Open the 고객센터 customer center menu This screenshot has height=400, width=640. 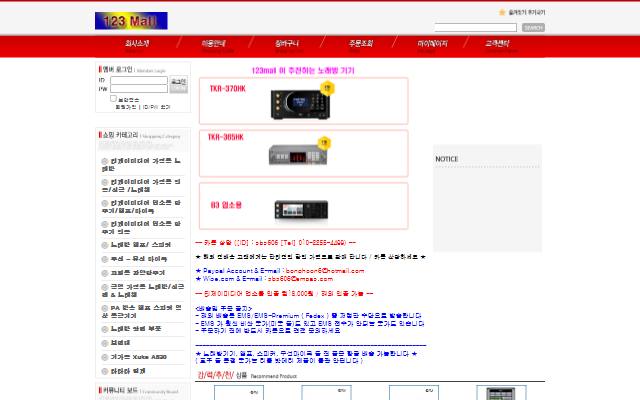click(497, 44)
